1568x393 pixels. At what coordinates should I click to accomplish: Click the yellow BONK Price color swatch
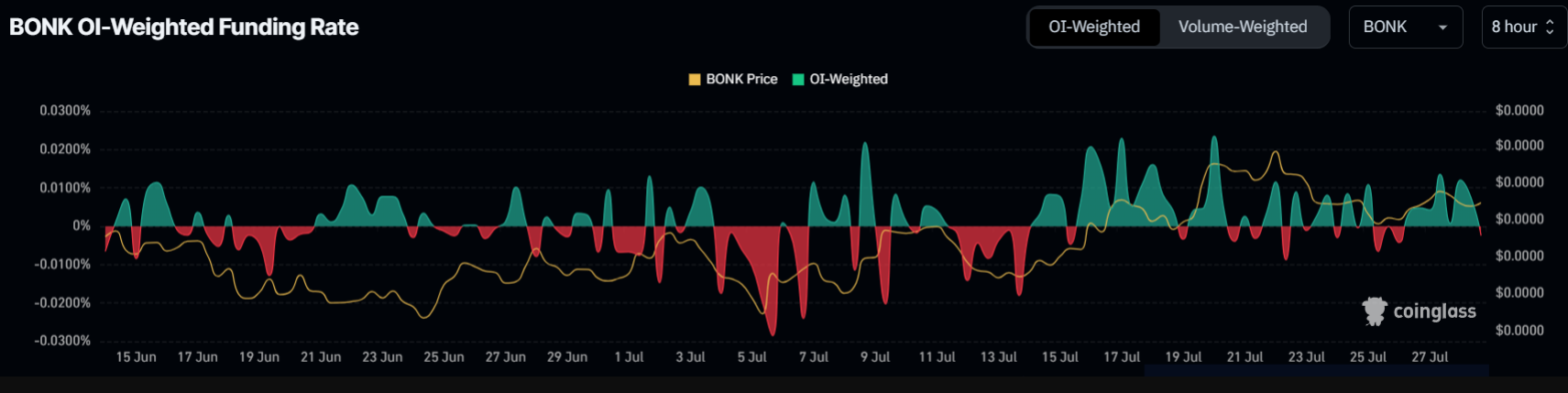coord(695,80)
